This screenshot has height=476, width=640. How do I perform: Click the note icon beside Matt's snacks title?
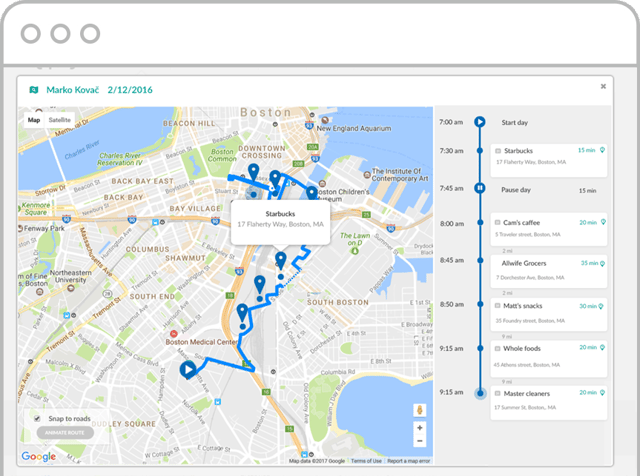pyautogui.click(x=498, y=306)
